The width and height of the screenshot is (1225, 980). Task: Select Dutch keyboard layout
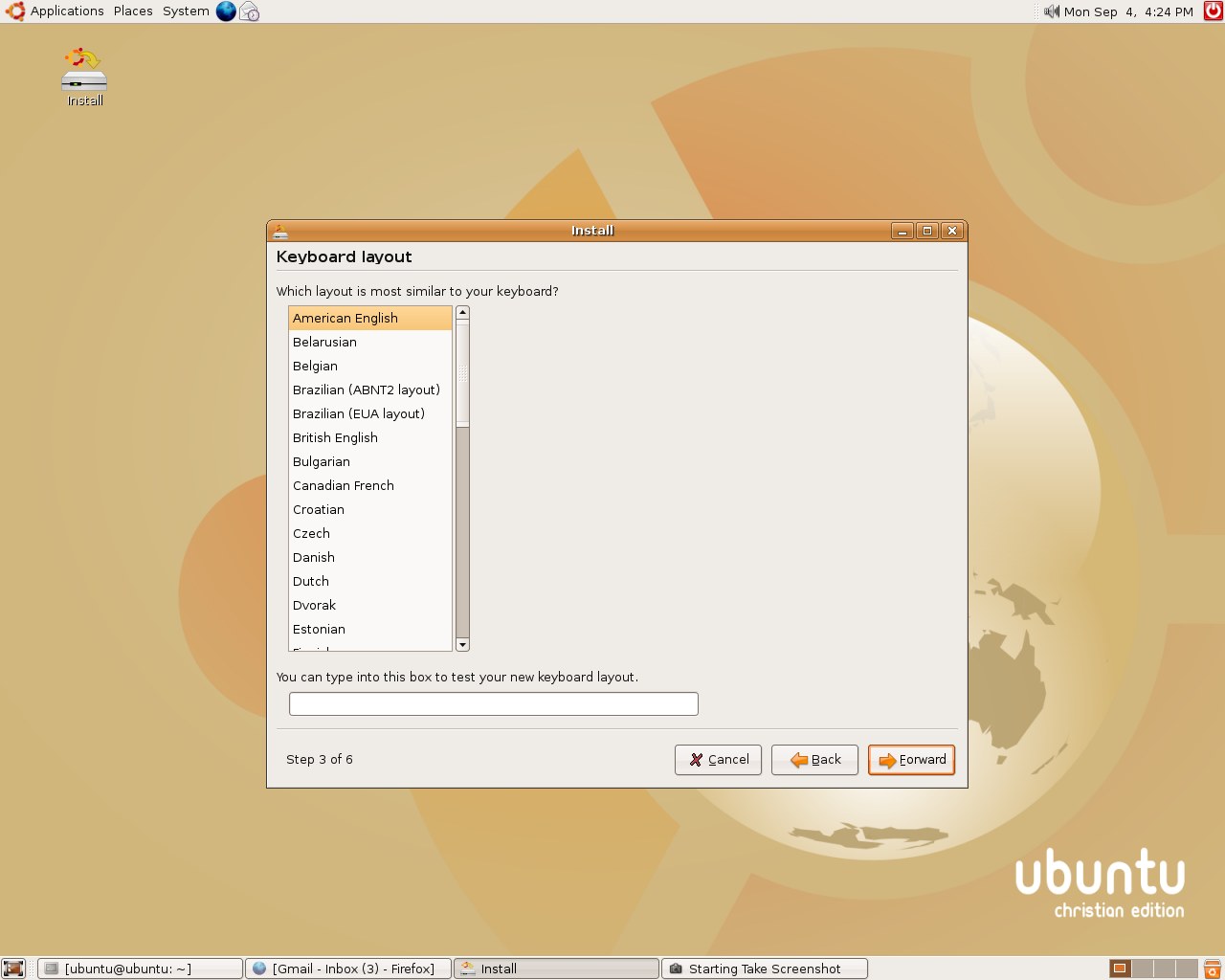click(370, 581)
